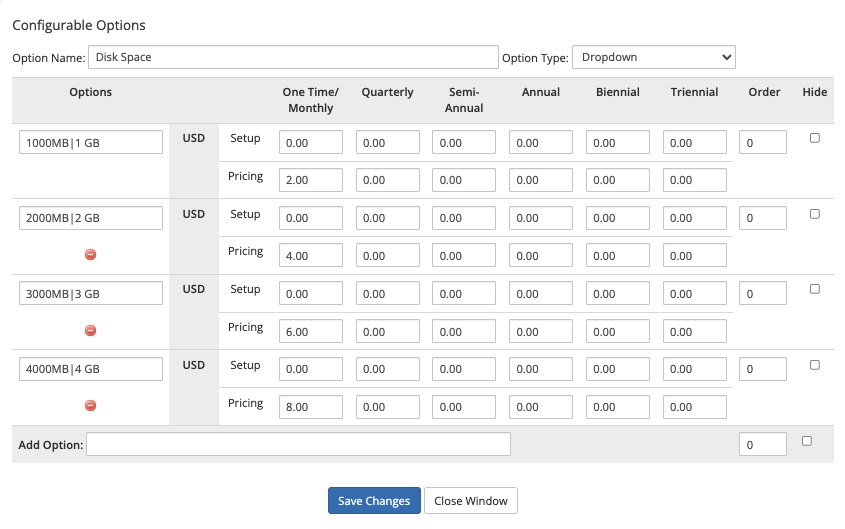The image size is (845, 529).
Task: Focus the Add Option text field
Action: pos(298,444)
